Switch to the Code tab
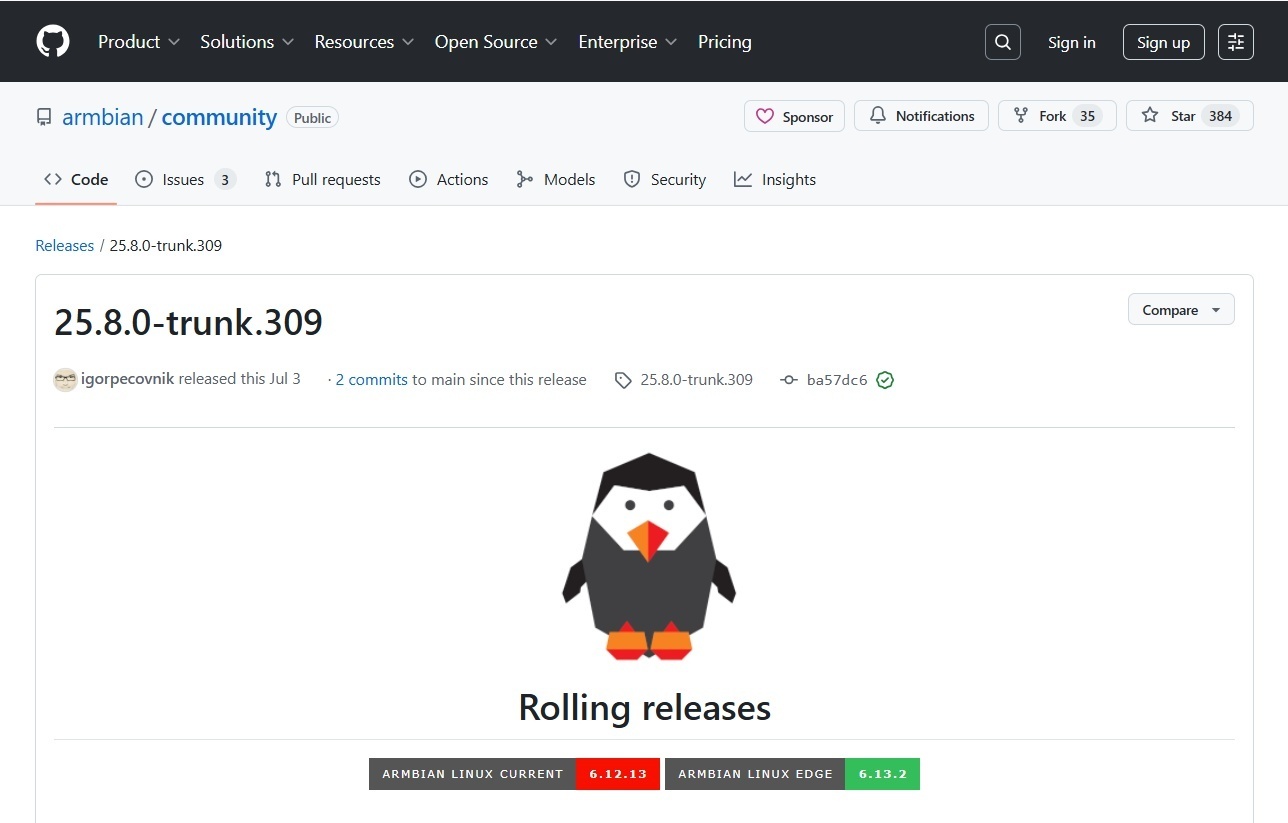This screenshot has height=823, width=1288. pos(76,180)
